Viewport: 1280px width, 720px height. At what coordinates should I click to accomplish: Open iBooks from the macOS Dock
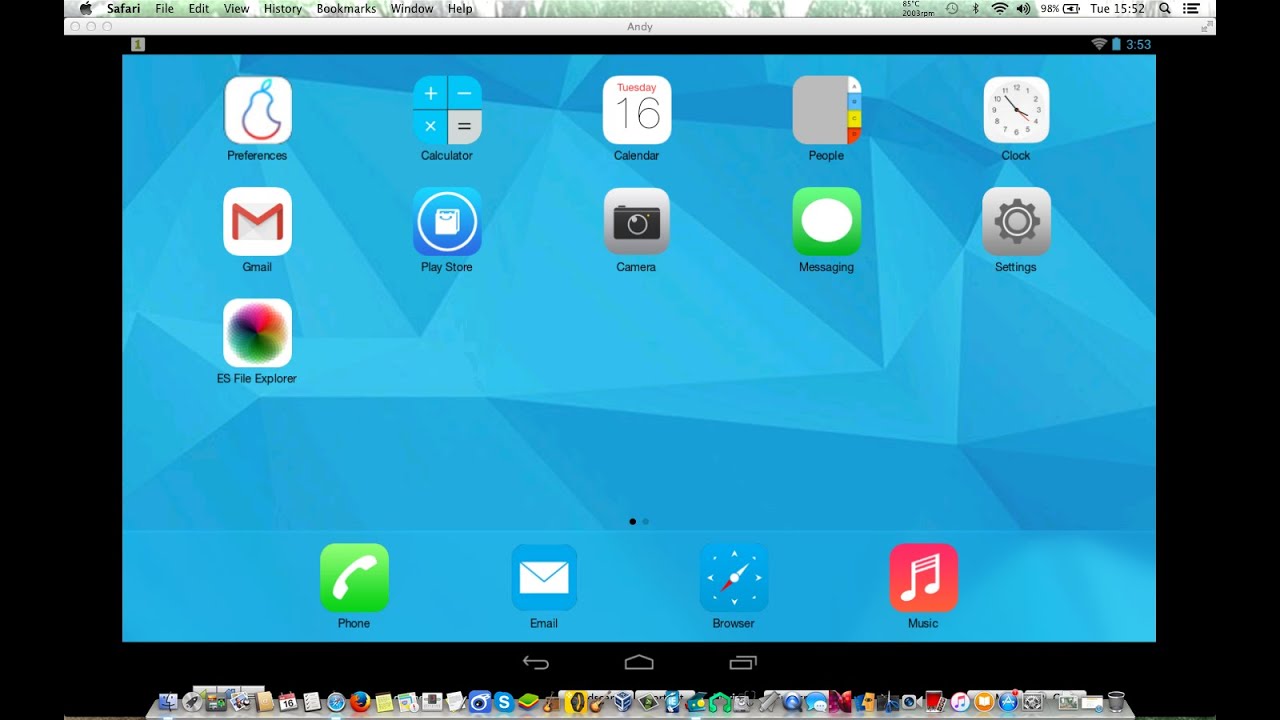click(984, 702)
